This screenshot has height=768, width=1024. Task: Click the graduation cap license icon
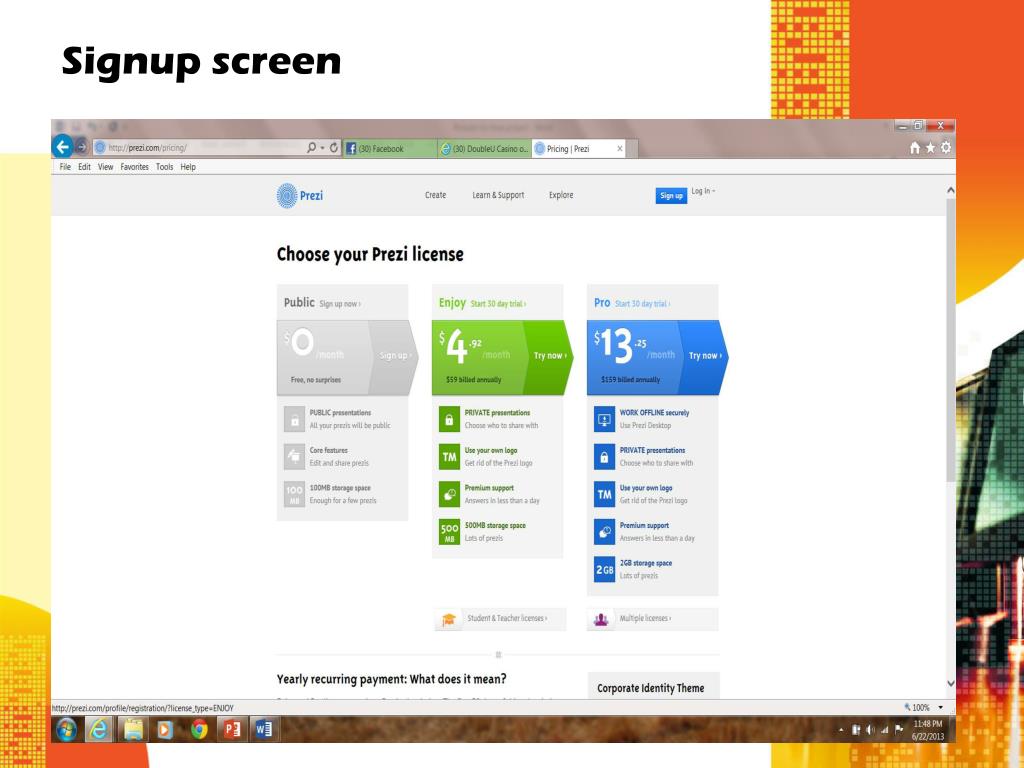pos(449,619)
